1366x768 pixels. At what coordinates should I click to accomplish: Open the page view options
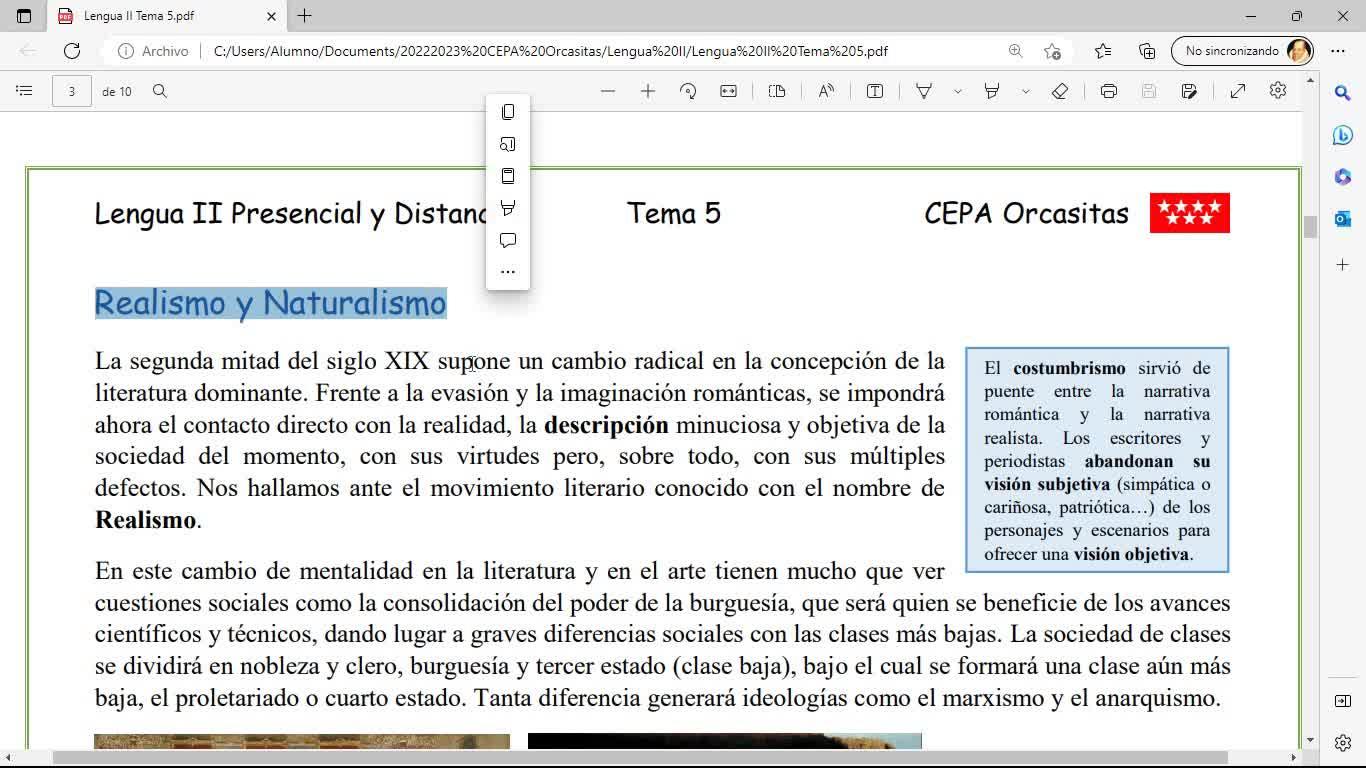click(777, 91)
